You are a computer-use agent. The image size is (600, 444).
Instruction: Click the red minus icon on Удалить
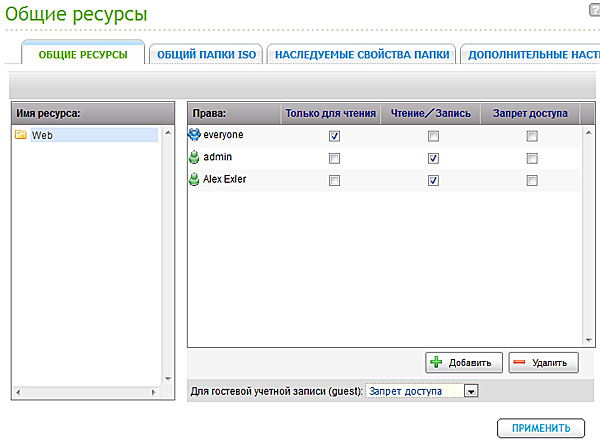518,362
